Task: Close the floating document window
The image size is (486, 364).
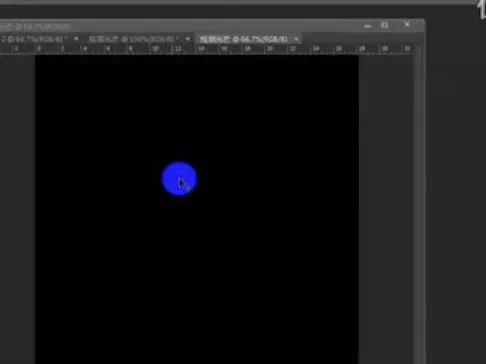Action: point(407,24)
